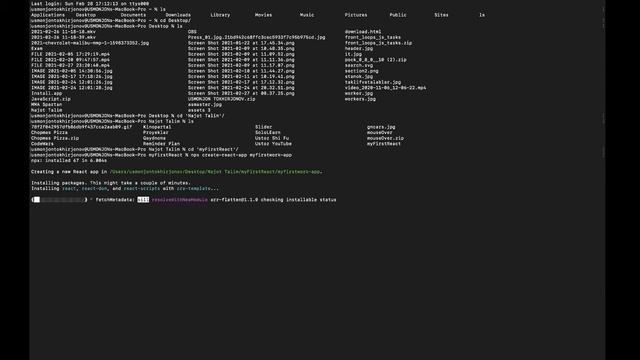The height and width of the screenshot is (360, 640).
Task: Click the 'Sites' entry in home listing
Action: click(x=441, y=15)
